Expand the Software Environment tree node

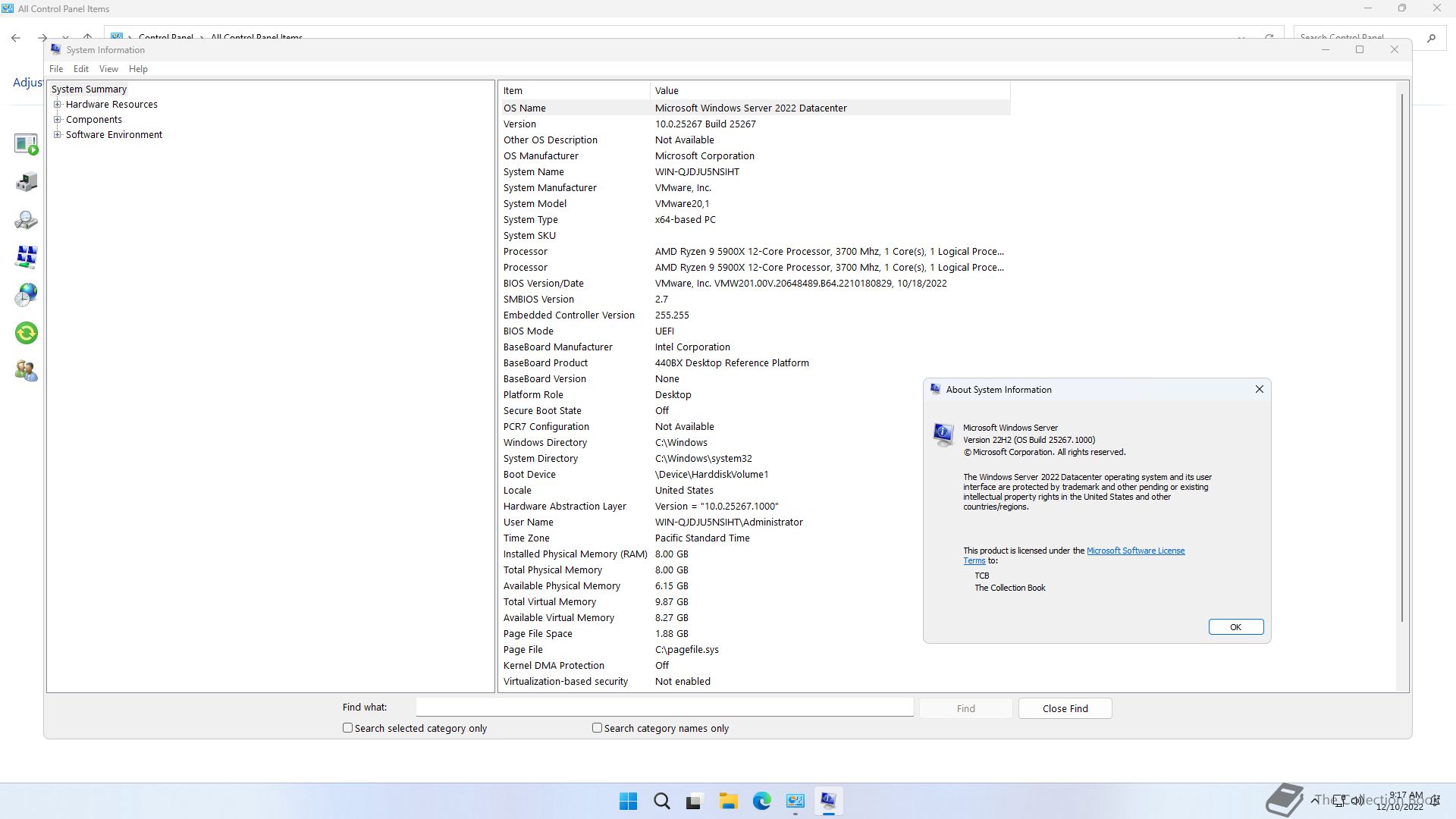click(58, 135)
